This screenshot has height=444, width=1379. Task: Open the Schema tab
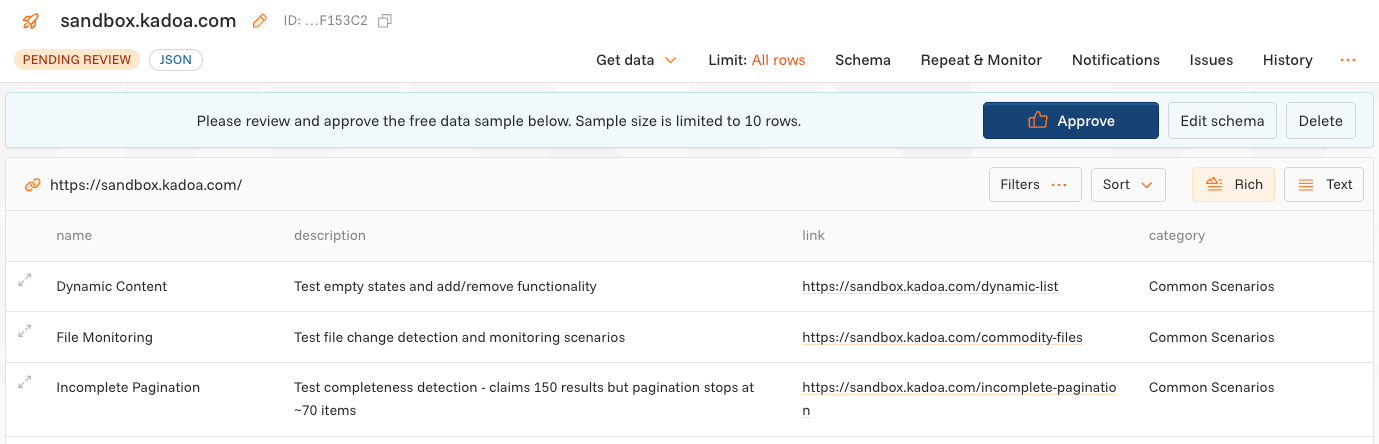coord(863,60)
